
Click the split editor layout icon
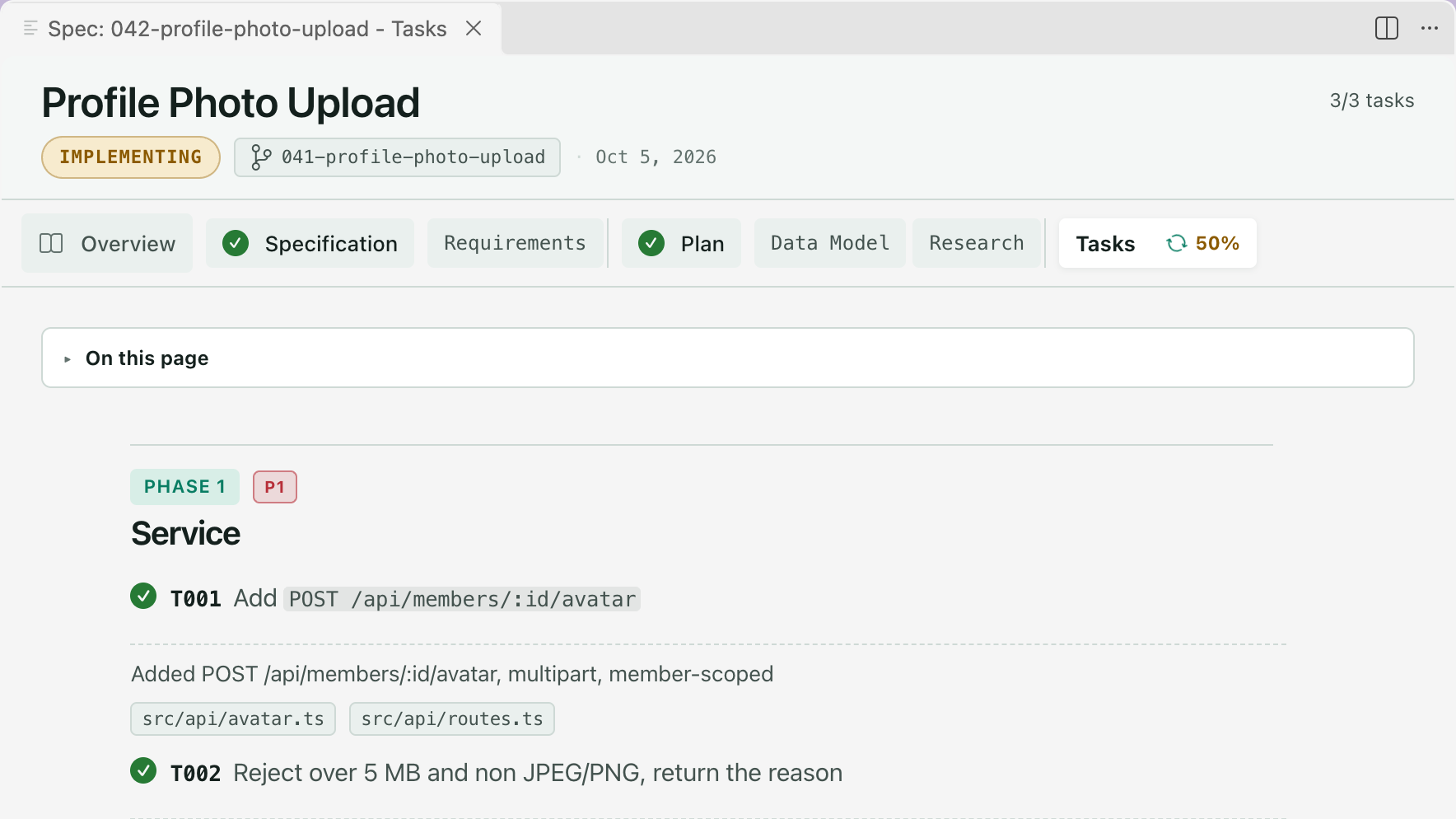[x=1387, y=28]
